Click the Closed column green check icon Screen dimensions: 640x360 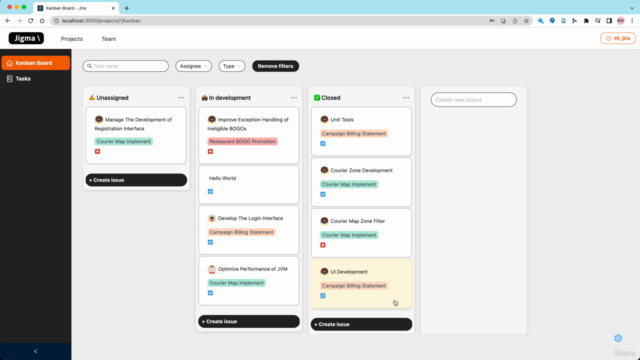pos(317,98)
